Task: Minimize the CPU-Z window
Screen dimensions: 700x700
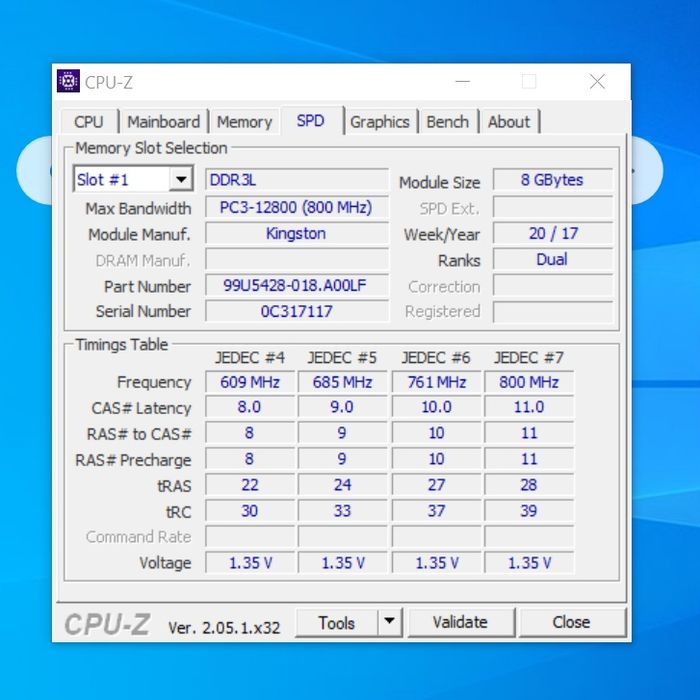Action: point(462,81)
